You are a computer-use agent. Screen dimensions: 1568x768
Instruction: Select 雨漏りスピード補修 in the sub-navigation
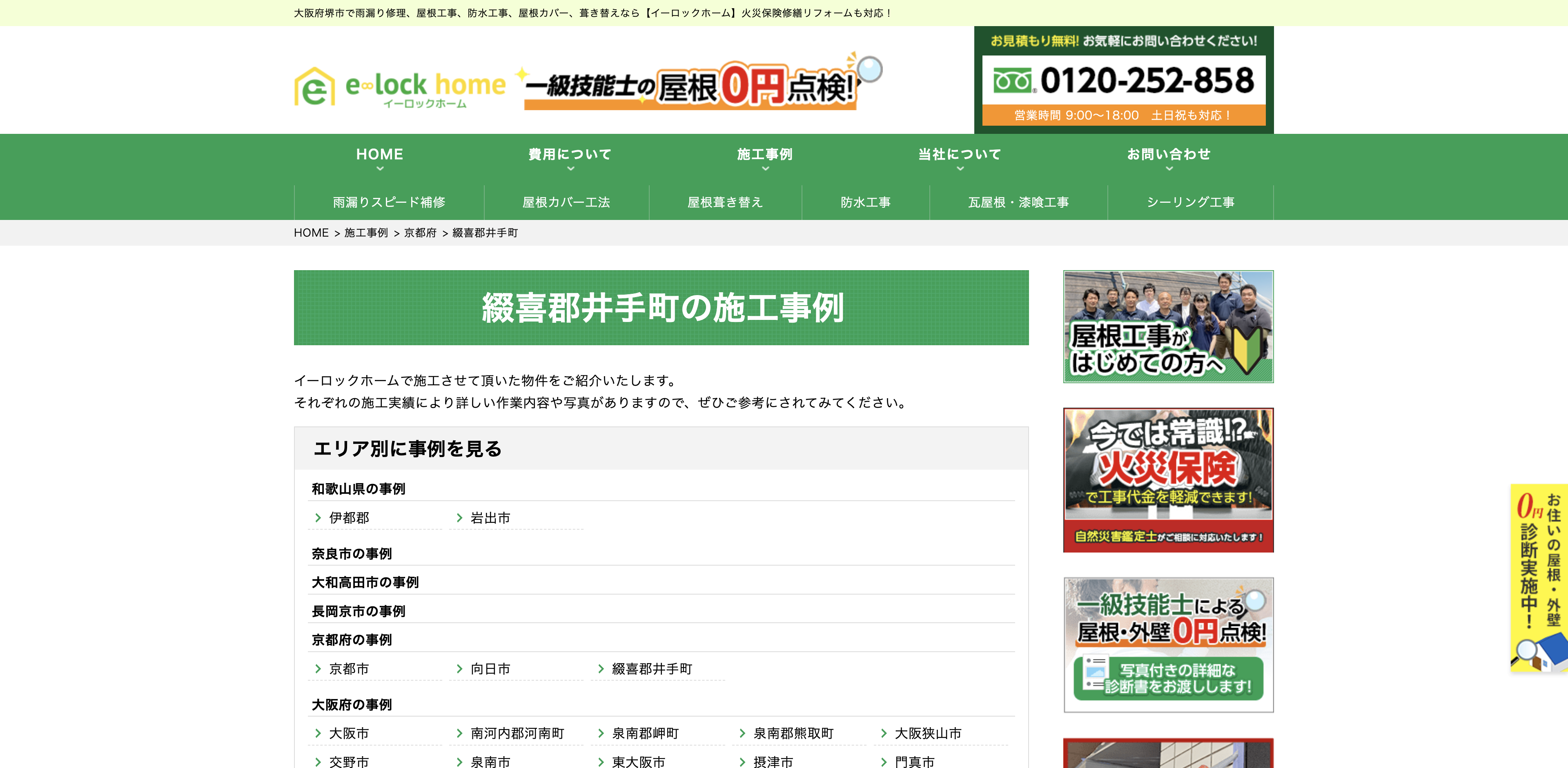pyautogui.click(x=389, y=202)
